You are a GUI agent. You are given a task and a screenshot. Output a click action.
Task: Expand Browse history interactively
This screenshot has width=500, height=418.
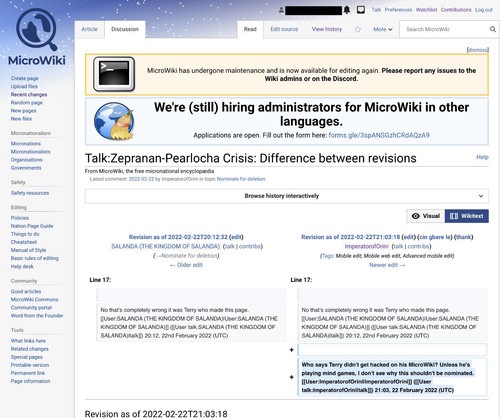pyautogui.click(x=287, y=196)
